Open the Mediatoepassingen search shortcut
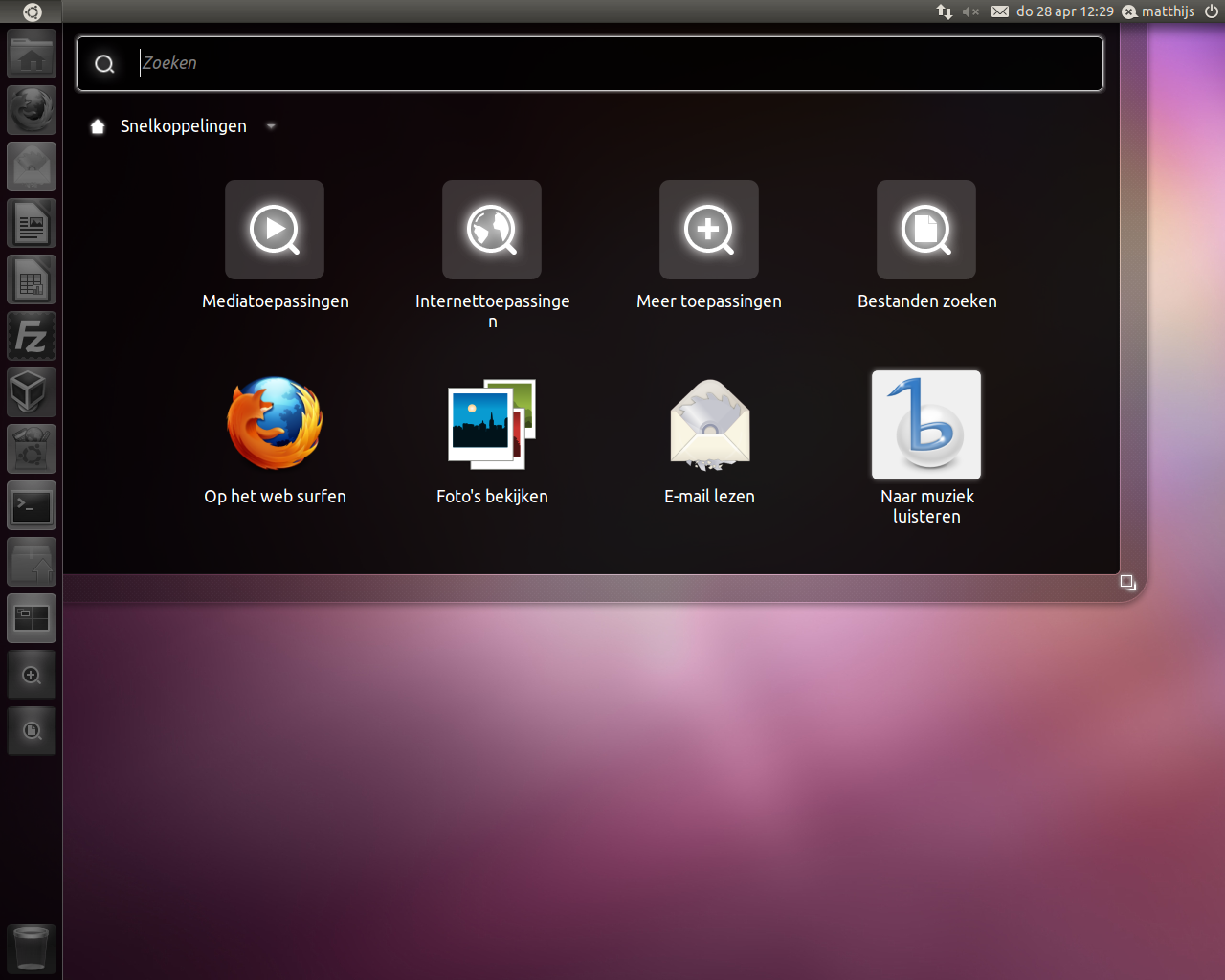 point(275,231)
